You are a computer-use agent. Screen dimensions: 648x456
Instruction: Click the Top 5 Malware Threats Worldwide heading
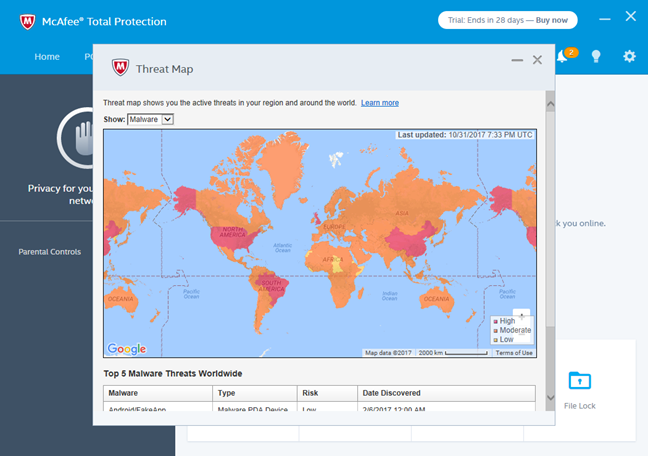[x=173, y=374]
